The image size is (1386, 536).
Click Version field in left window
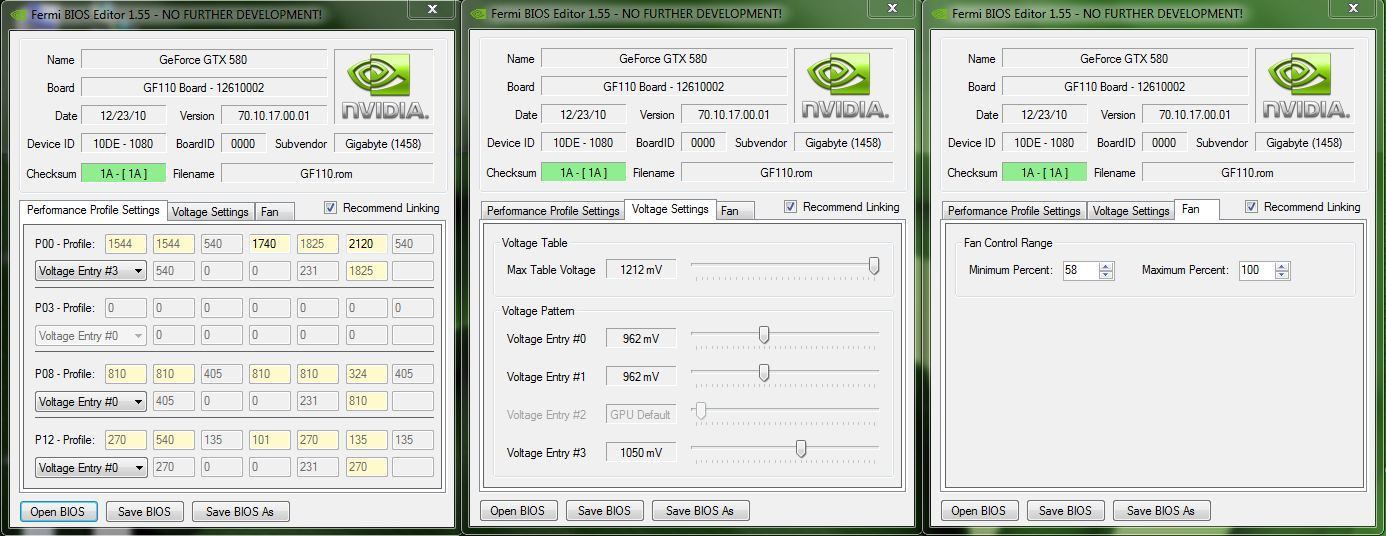(x=273, y=116)
